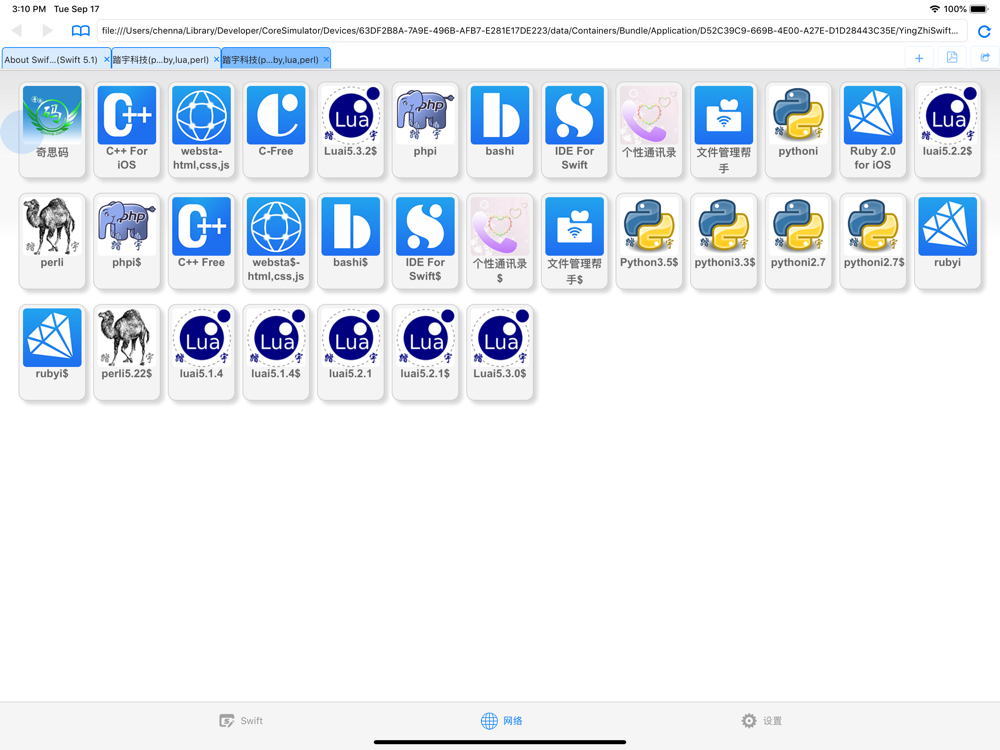The width and height of the screenshot is (1000, 750).
Task: Close the active third 踏宇科技 tab
Action: pos(326,59)
